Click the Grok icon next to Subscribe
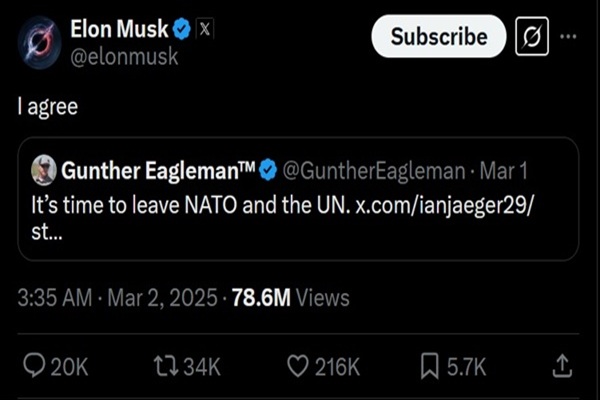600x400 pixels. tap(530, 38)
